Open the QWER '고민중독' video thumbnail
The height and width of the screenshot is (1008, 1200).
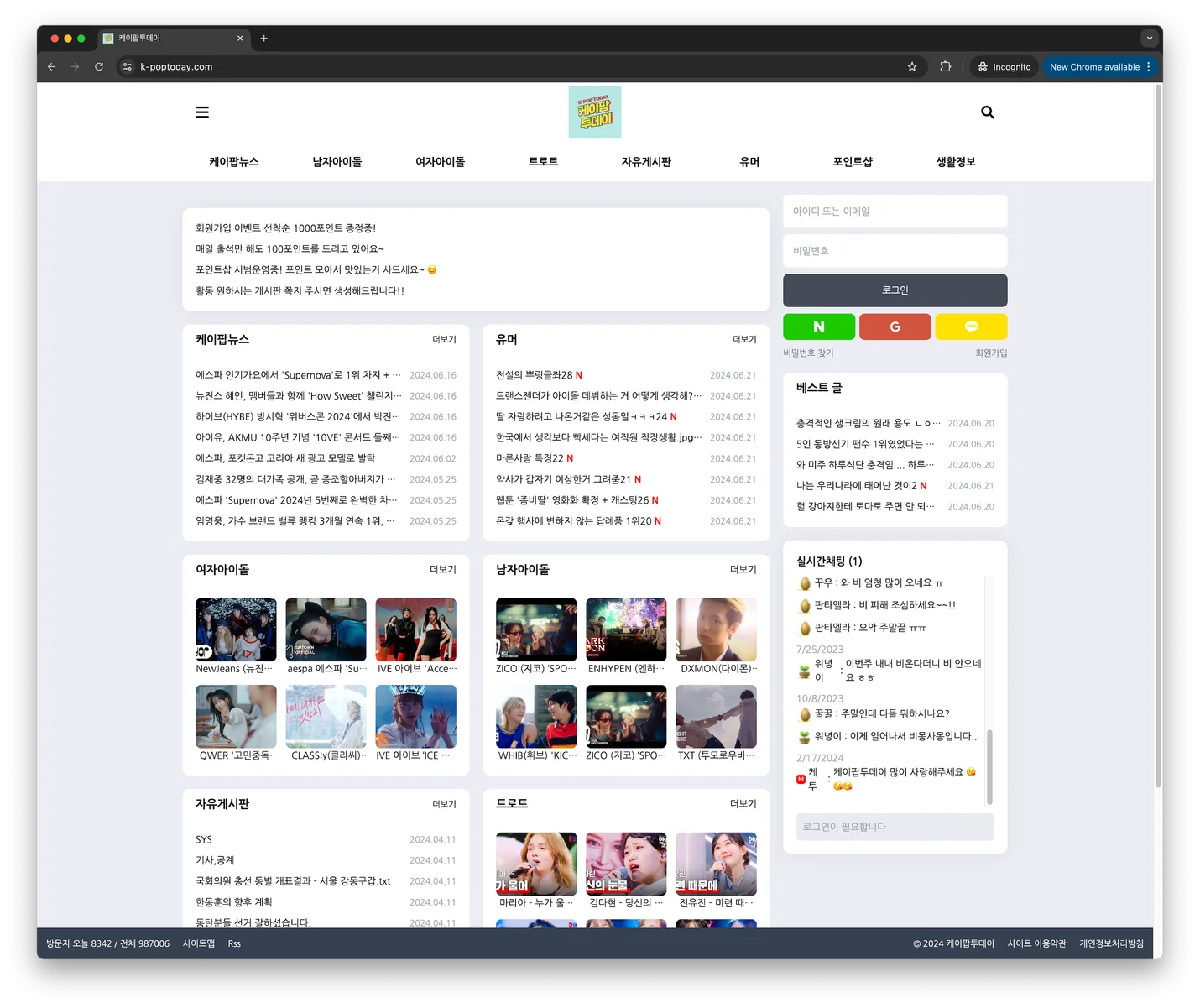point(236,716)
